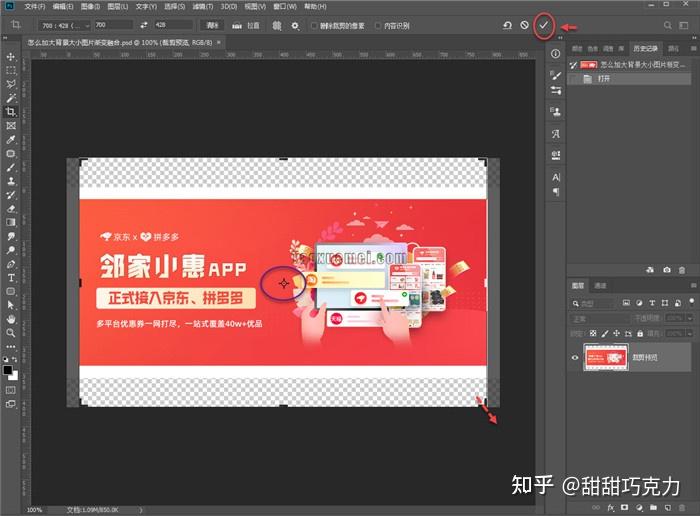Switch to the History (历史记录) tab

coord(645,48)
